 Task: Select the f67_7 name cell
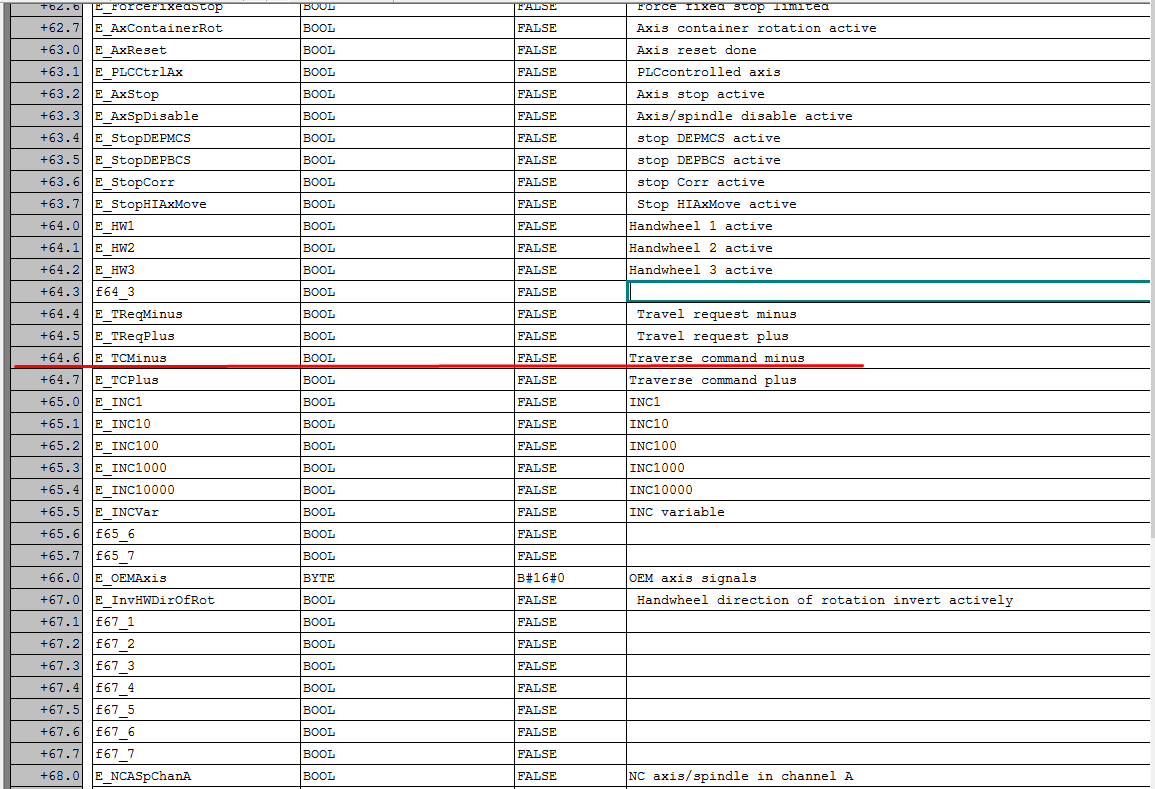coord(197,754)
